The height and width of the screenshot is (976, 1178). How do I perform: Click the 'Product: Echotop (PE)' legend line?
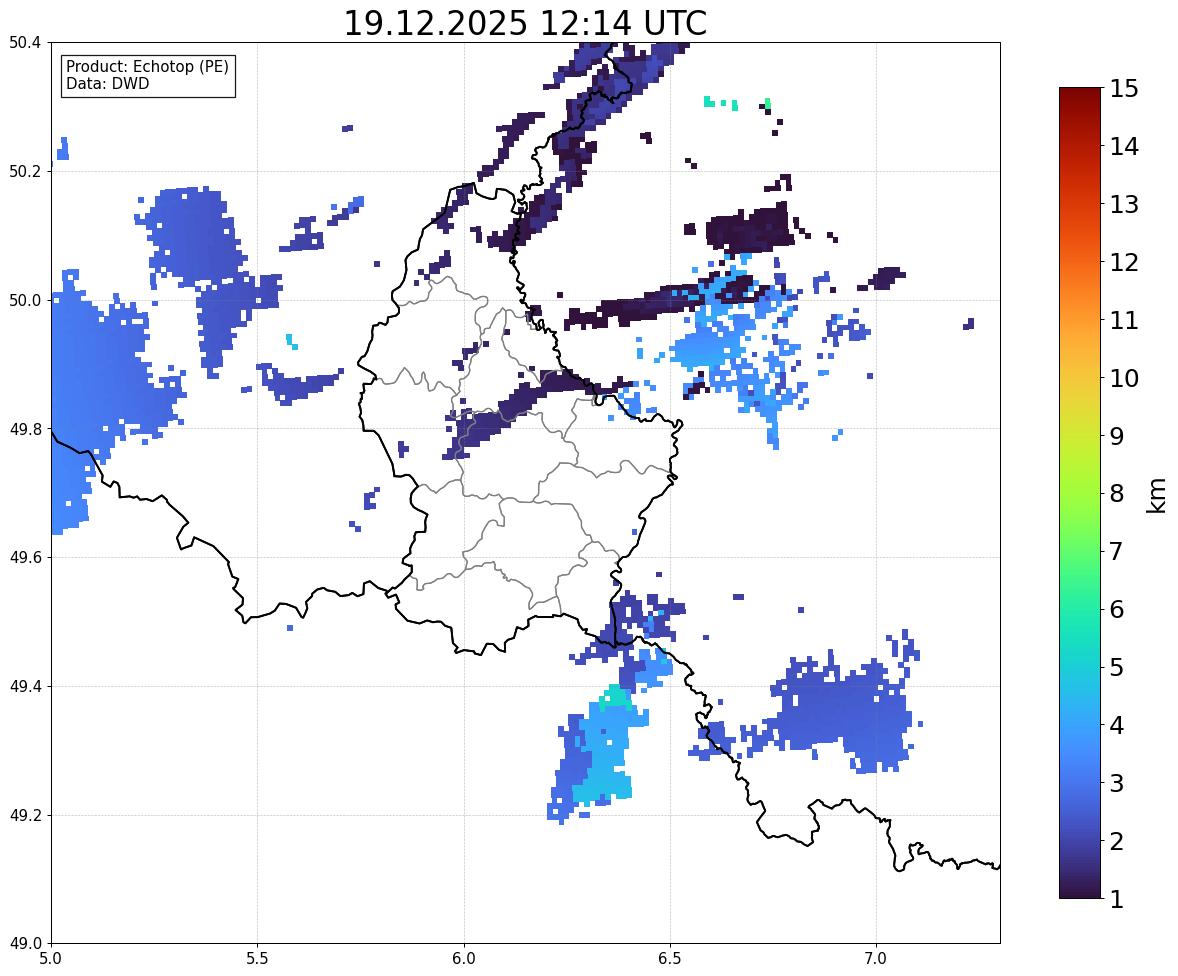[x=147, y=67]
